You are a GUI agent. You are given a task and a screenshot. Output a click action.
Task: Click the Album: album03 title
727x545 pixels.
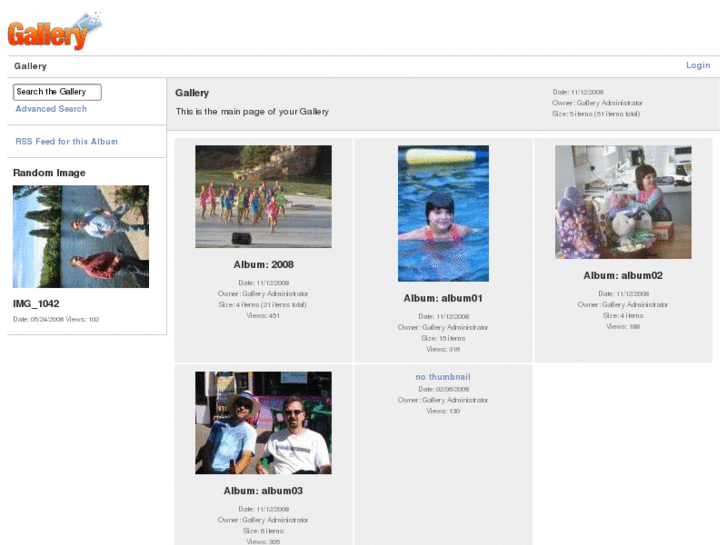coord(263,491)
